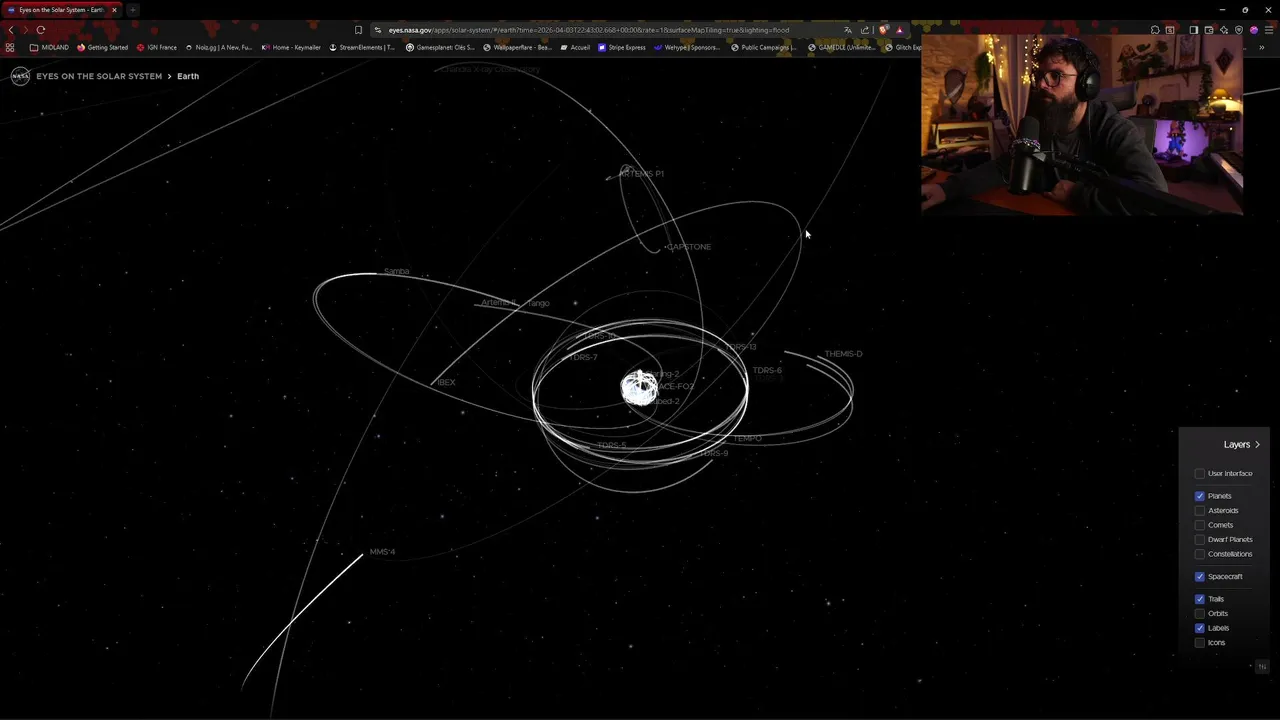Open the StreamElements bookmark
This screenshot has height=720, width=1280.
362,47
